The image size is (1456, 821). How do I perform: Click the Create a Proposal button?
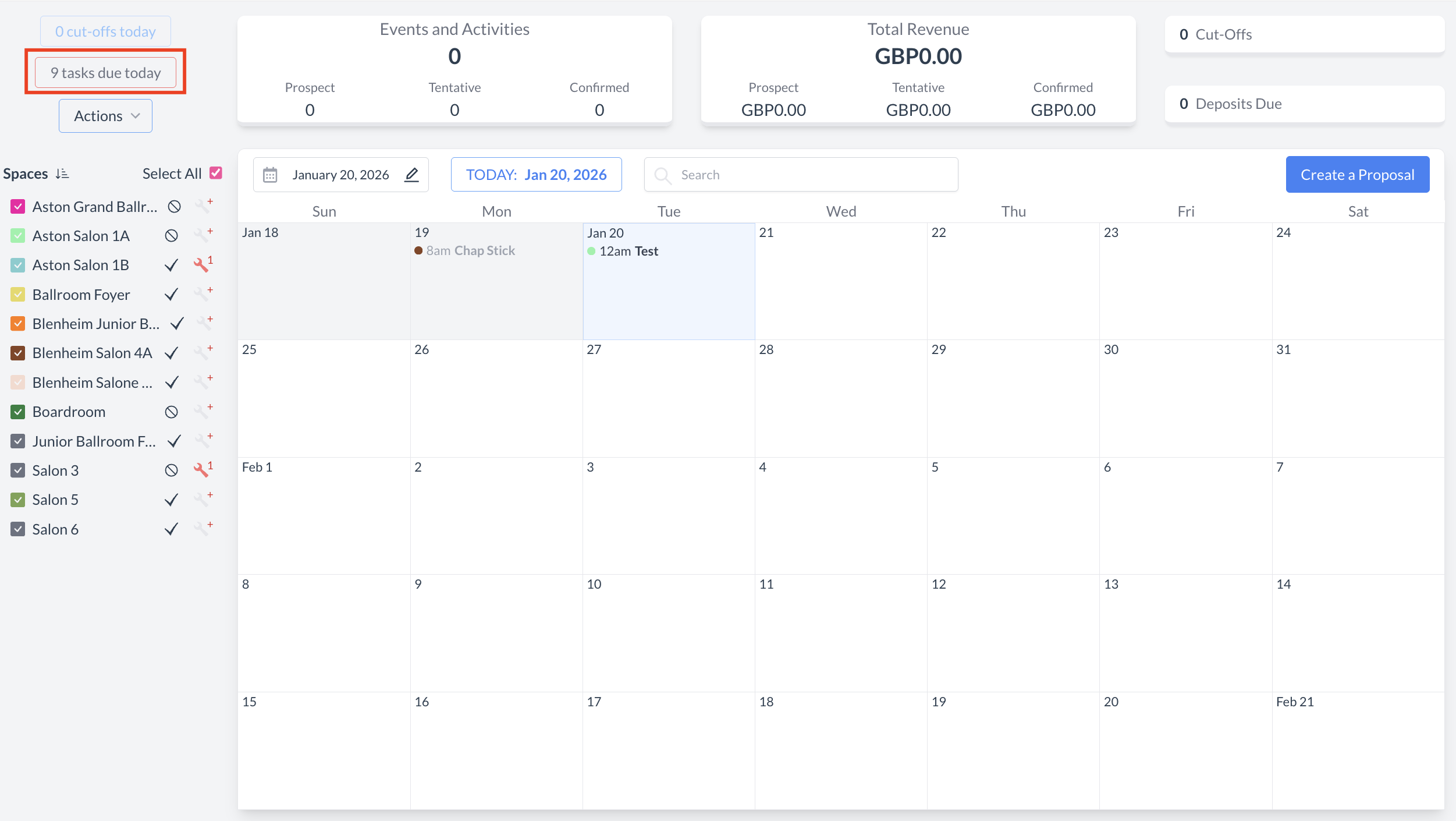click(1357, 175)
